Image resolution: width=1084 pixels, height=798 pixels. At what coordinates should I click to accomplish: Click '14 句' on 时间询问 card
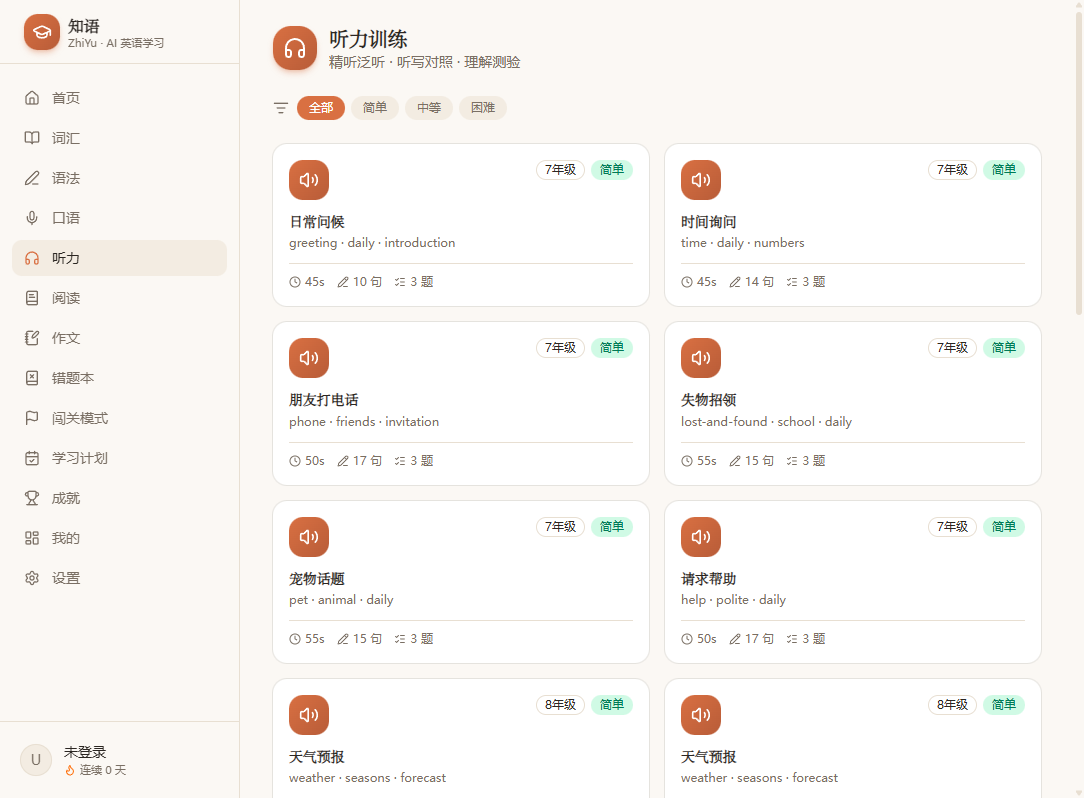(x=759, y=282)
